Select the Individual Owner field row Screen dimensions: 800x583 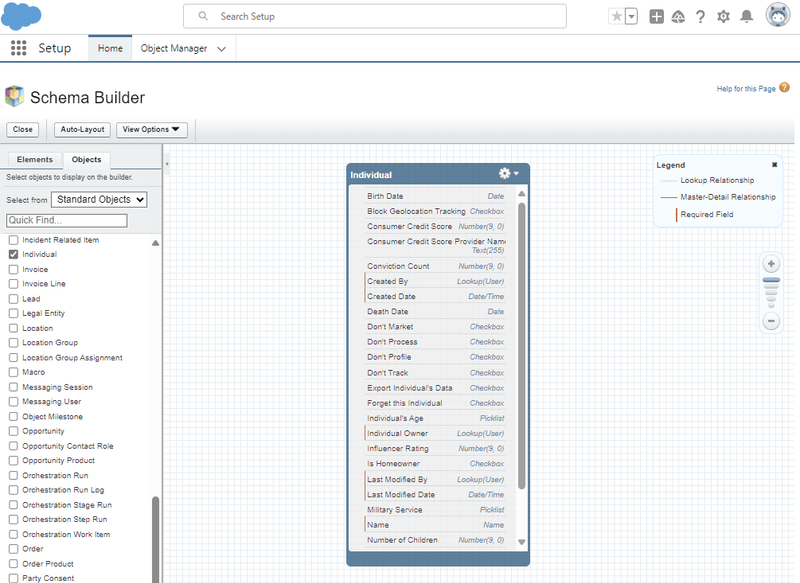pyautogui.click(x=435, y=433)
